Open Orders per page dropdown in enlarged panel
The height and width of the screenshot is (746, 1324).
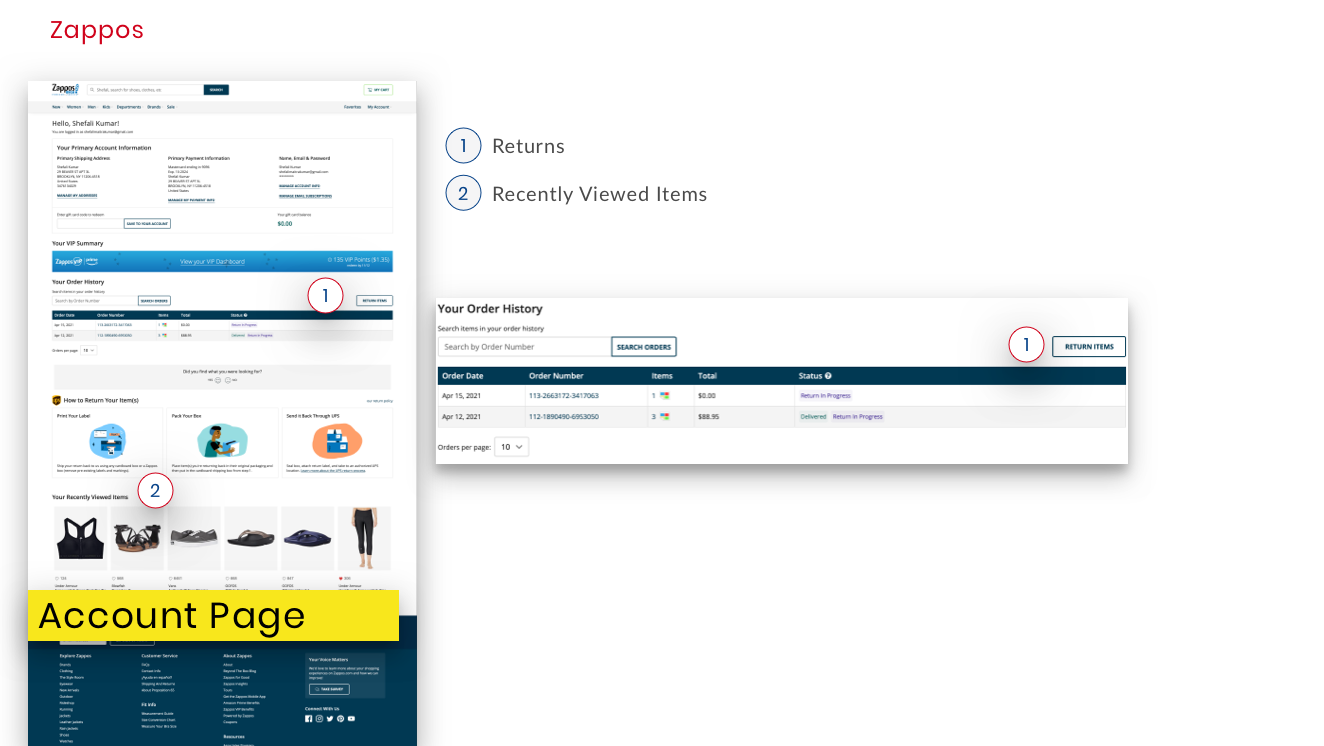click(x=512, y=447)
